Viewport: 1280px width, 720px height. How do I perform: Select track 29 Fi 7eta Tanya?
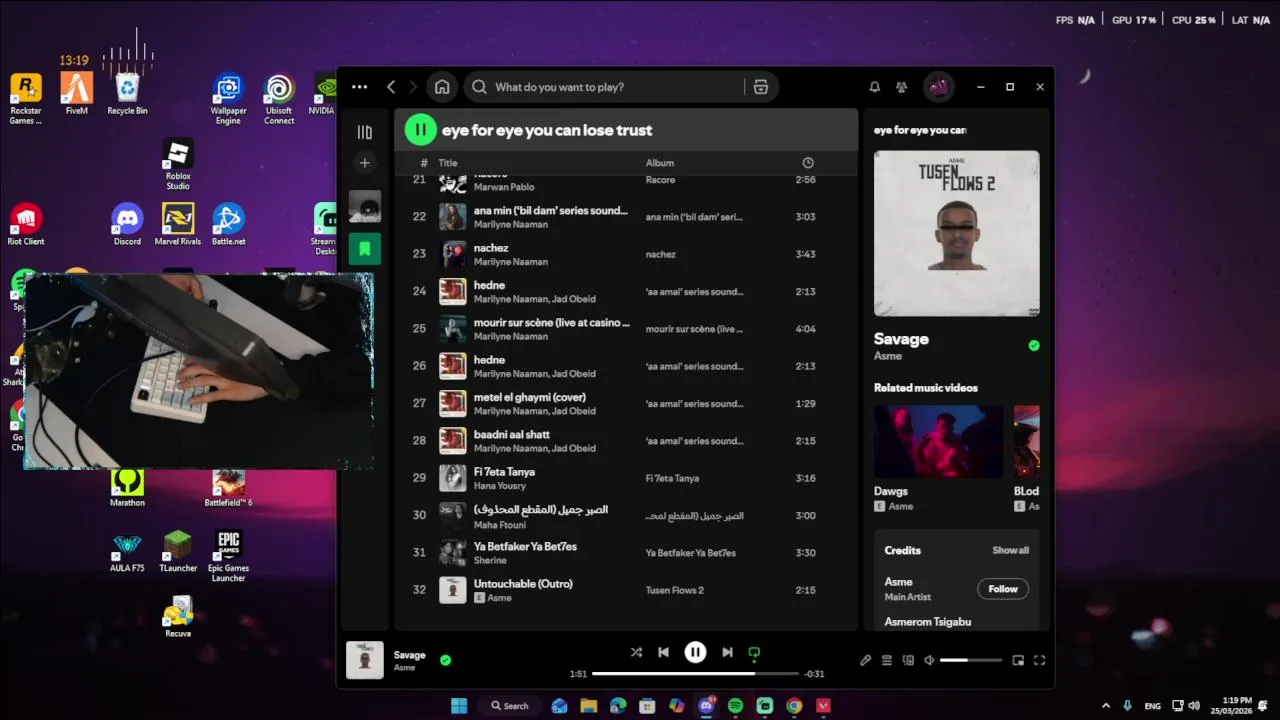tap(626, 478)
